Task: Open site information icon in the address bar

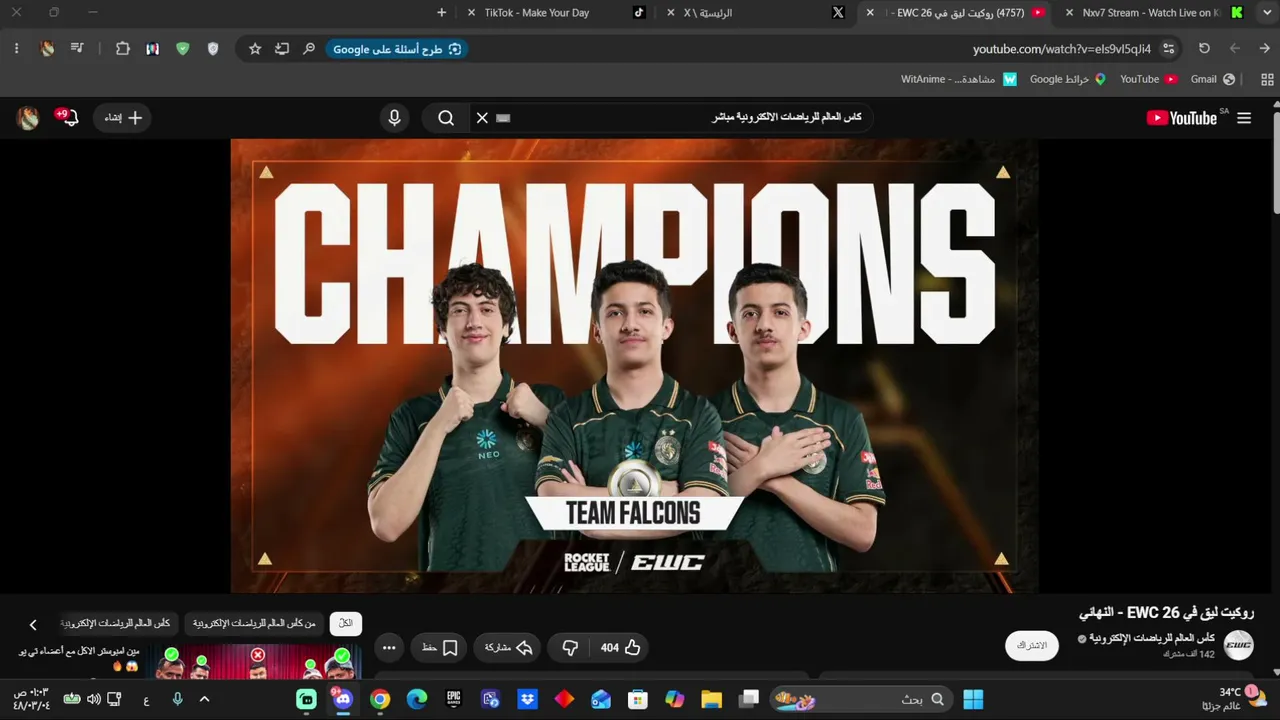Action: click(1168, 49)
